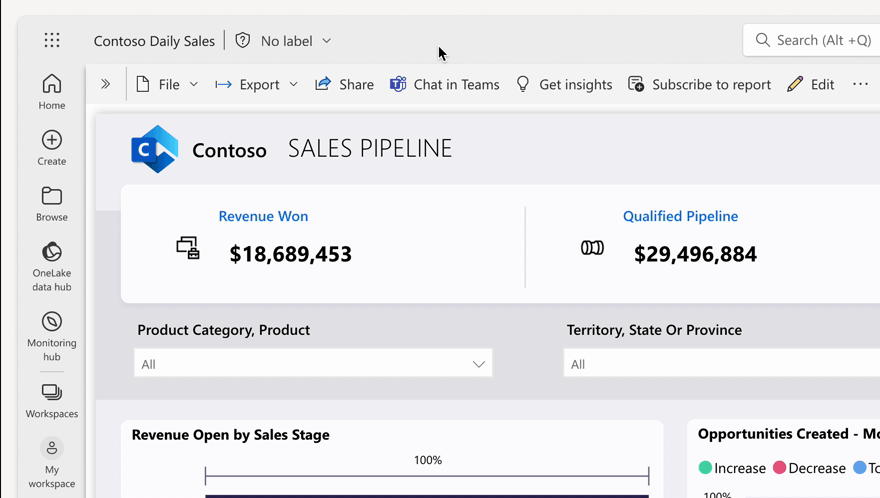The height and width of the screenshot is (498, 880).
Task: Select the $18,689,453 value
Action: click(x=291, y=254)
